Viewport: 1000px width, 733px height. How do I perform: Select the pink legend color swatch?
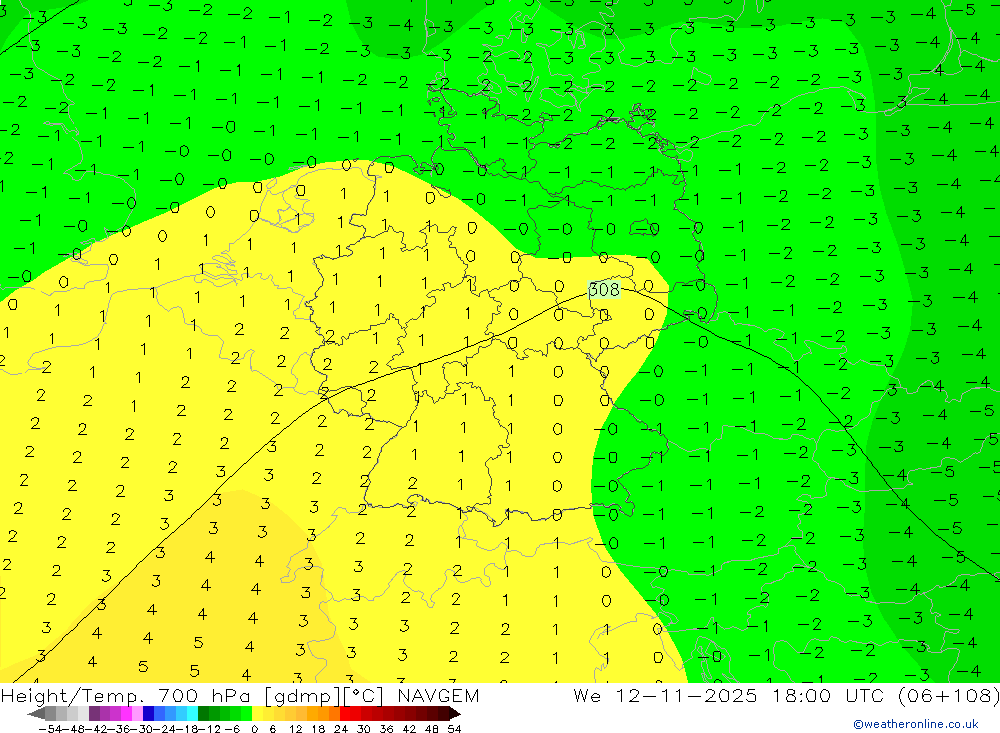pos(137,713)
